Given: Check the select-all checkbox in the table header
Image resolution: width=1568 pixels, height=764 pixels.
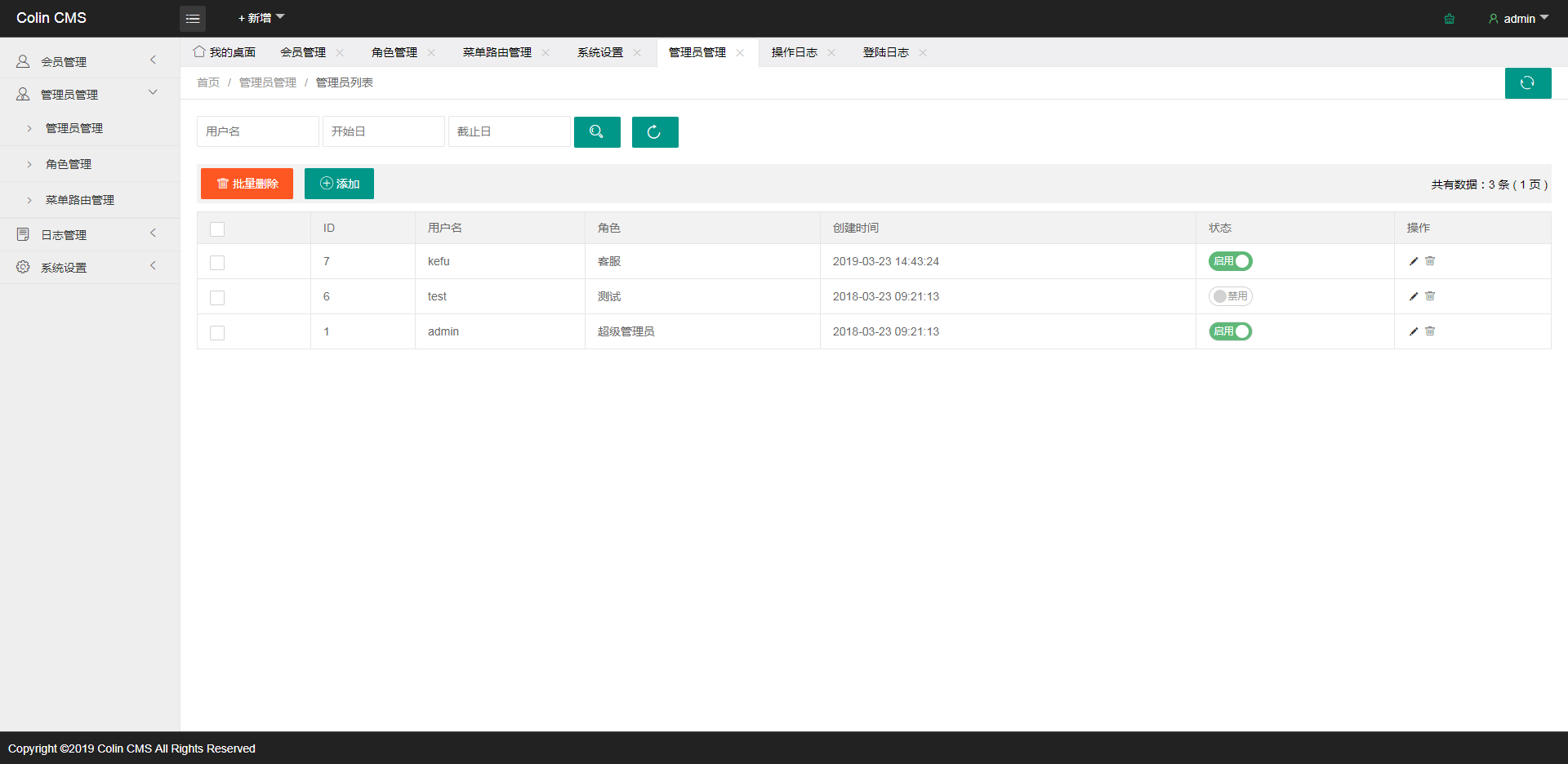Looking at the screenshot, I should click(217, 229).
